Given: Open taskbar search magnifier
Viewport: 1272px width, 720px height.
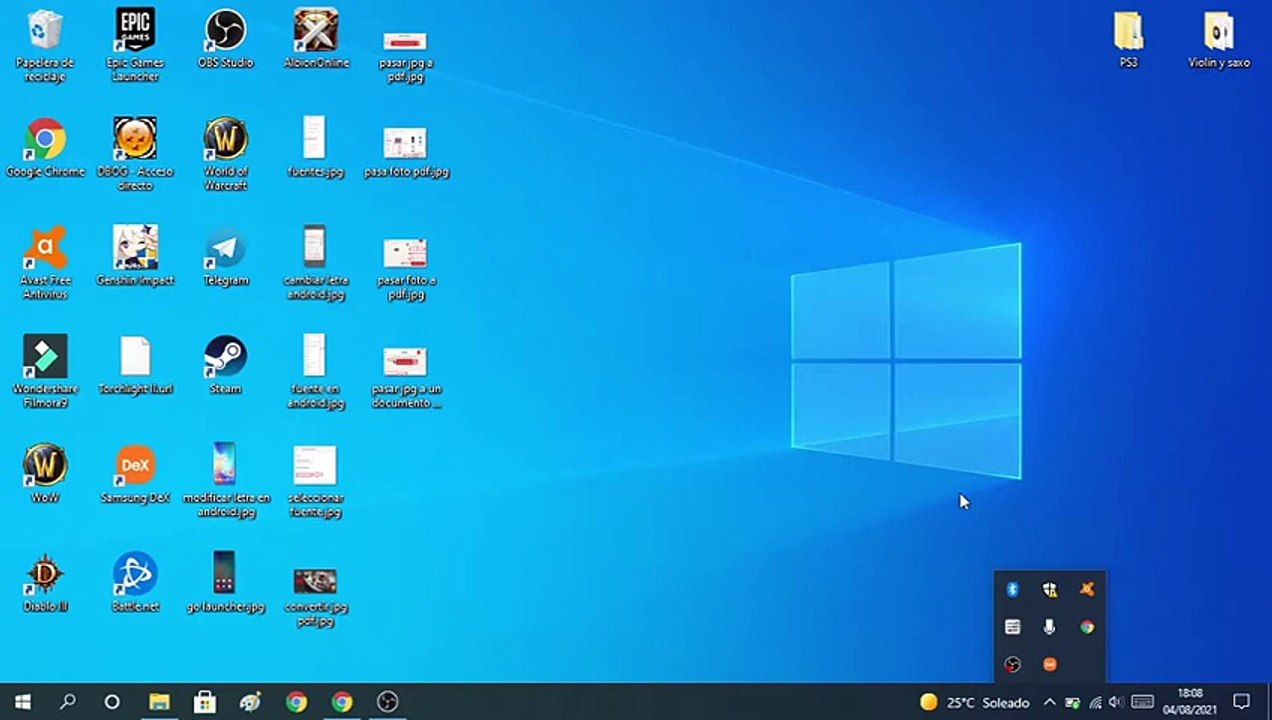Looking at the screenshot, I should click(x=67, y=702).
